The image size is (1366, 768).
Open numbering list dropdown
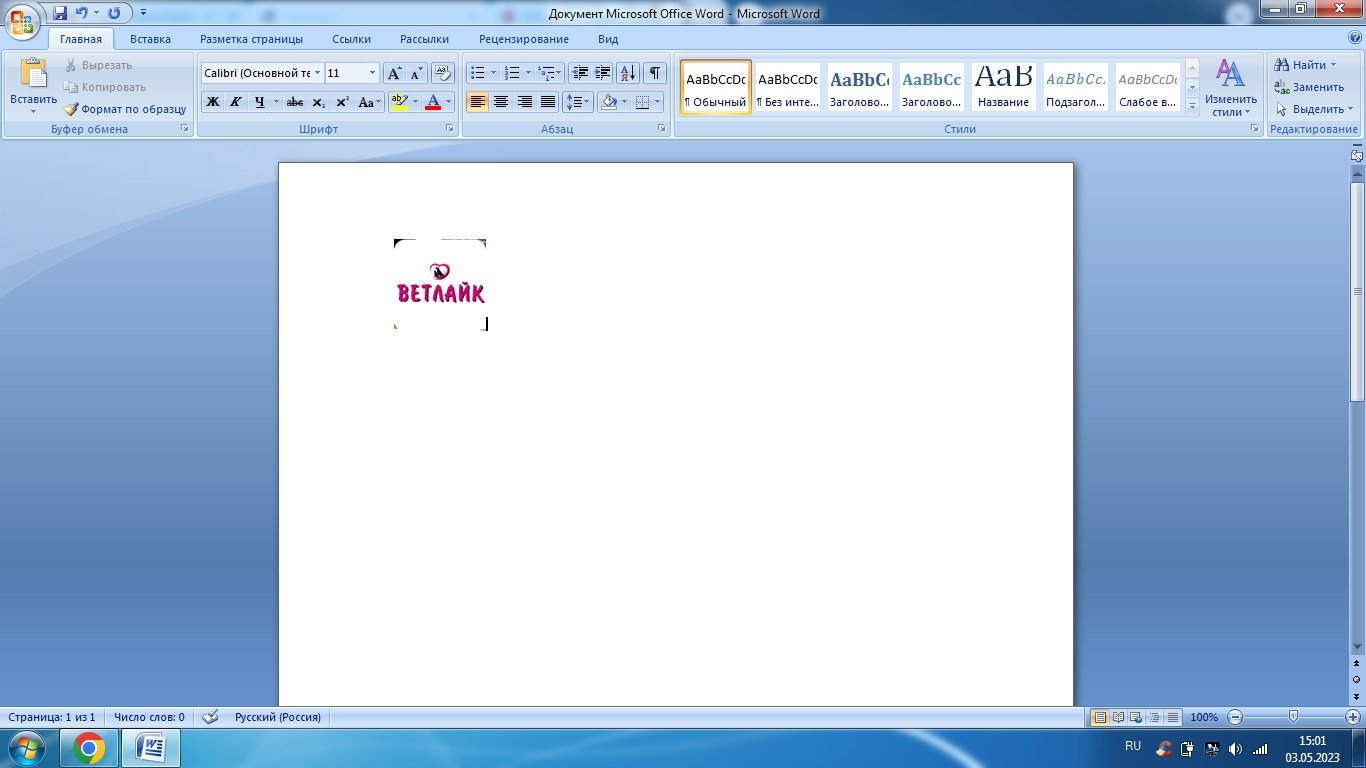click(527, 73)
